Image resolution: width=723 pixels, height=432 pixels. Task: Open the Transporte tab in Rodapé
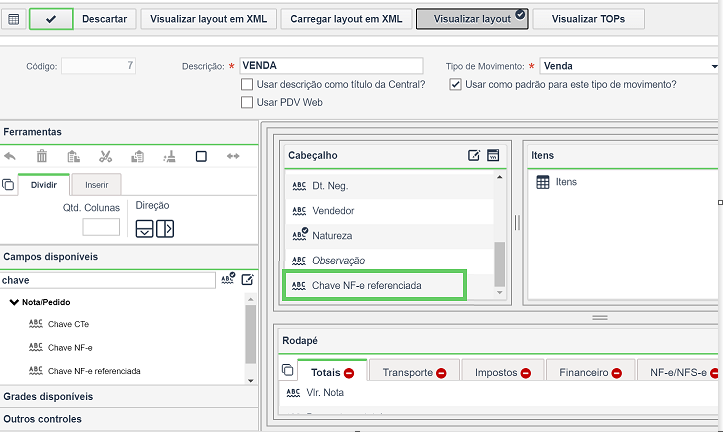click(x=414, y=372)
